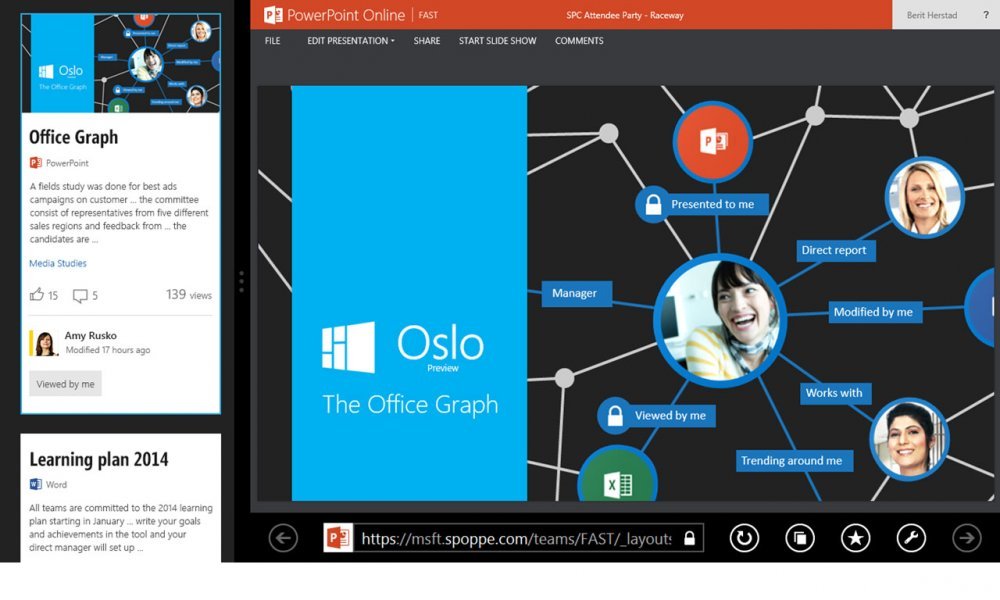
Task: Click the central laughing woman photo in slide
Action: pyautogui.click(x=720, y=321)
